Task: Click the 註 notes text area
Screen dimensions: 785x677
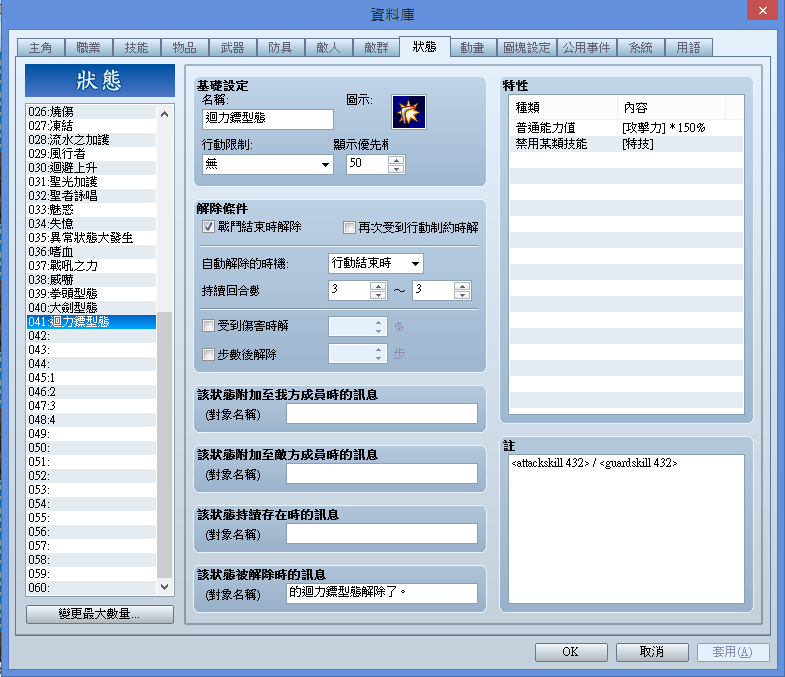Action: tap(626, 529)
